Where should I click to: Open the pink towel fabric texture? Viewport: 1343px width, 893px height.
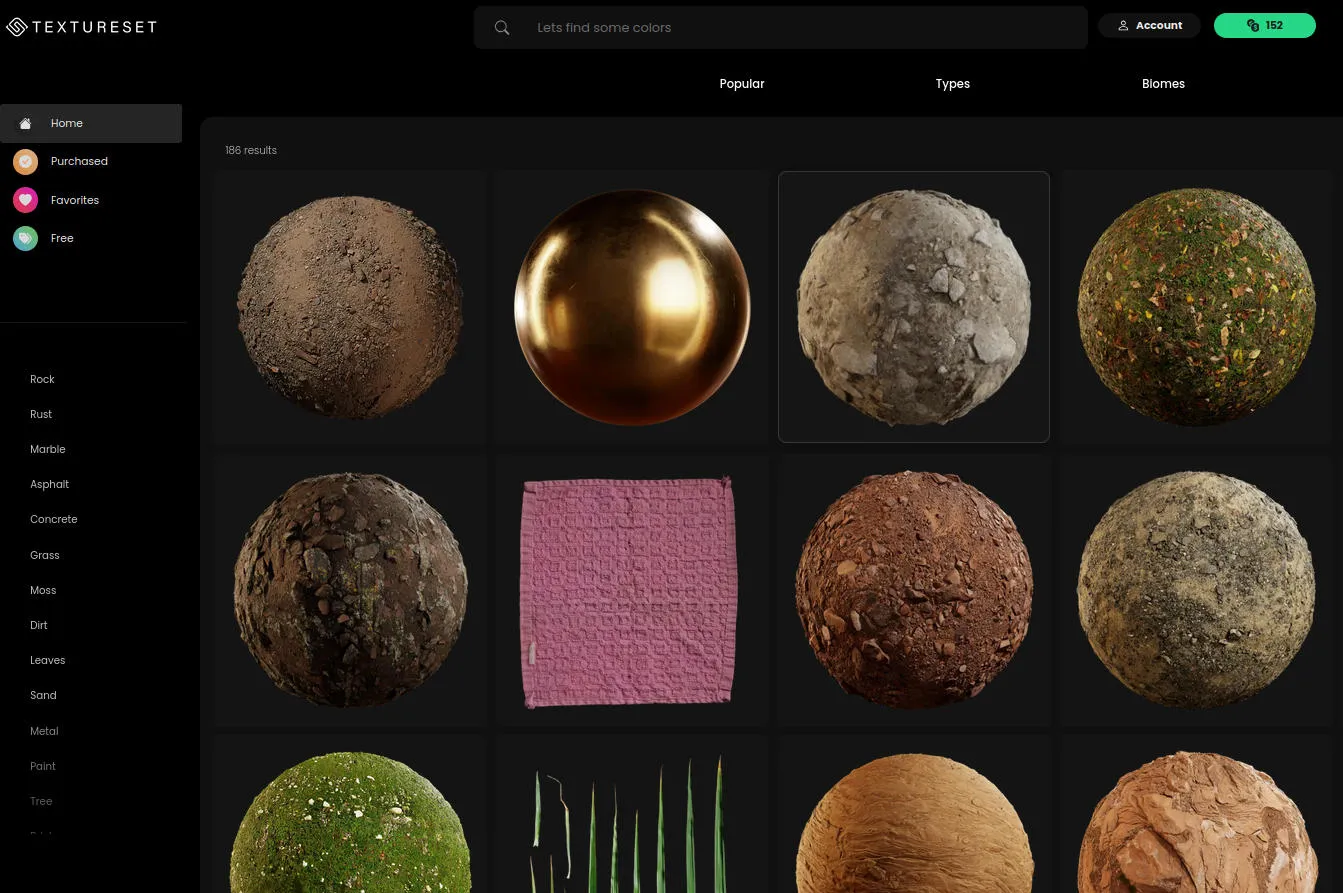(631, 590)
